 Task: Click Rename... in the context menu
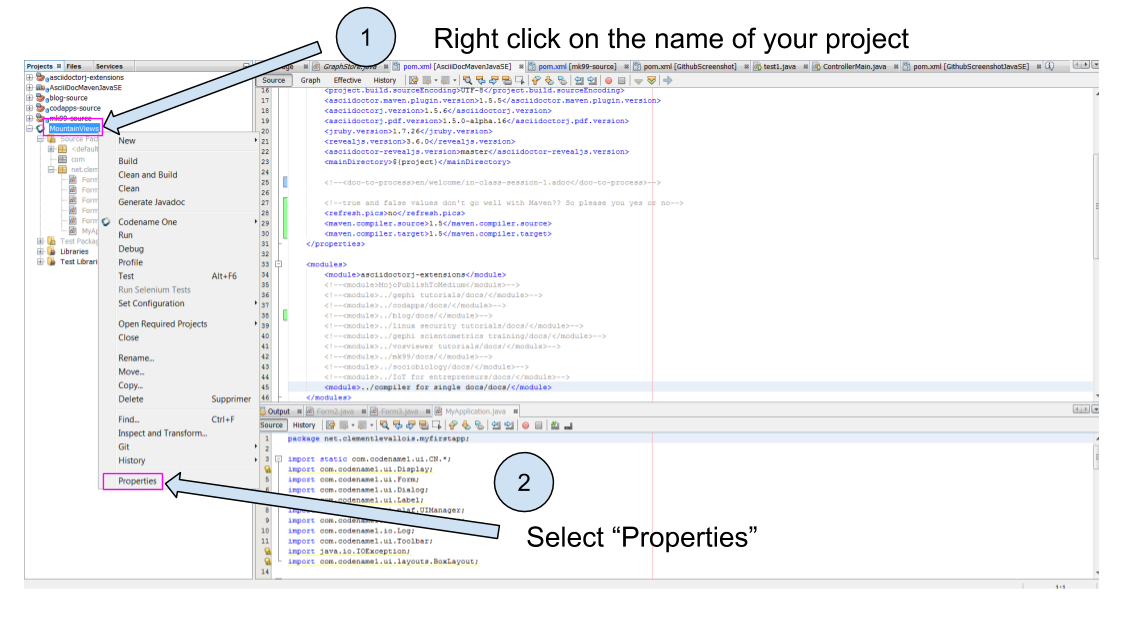(x=136, y=358)
